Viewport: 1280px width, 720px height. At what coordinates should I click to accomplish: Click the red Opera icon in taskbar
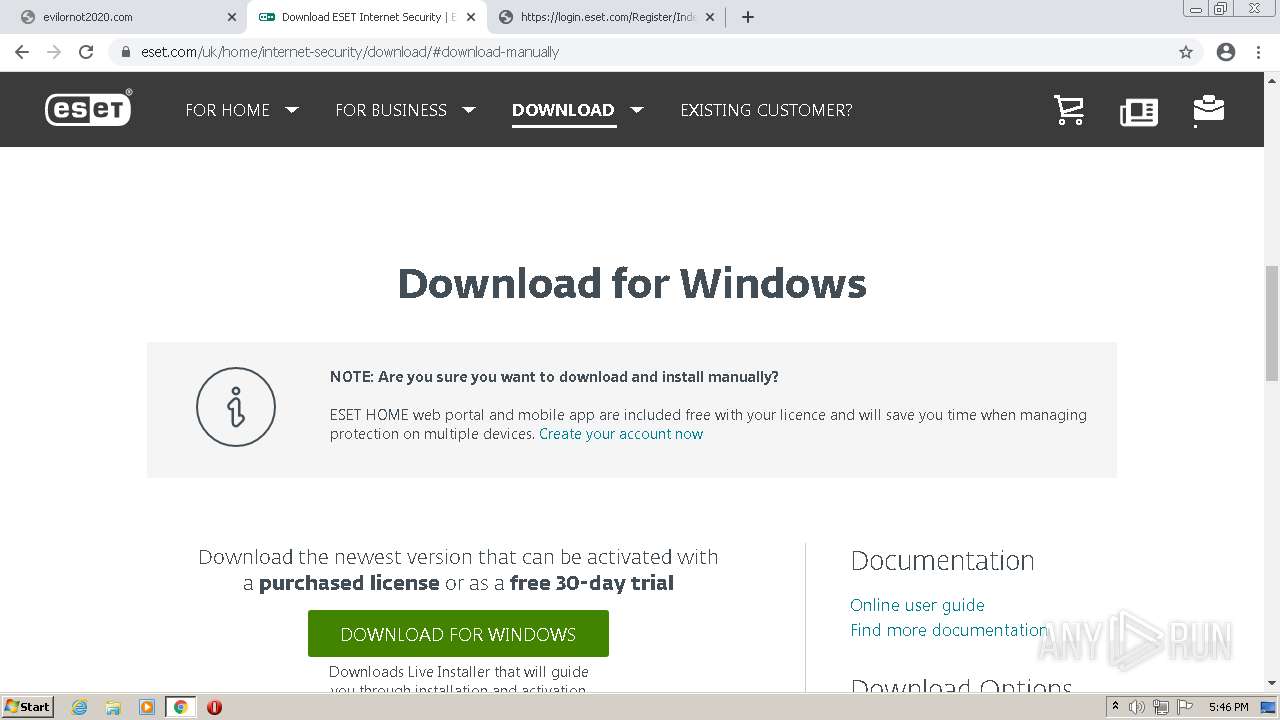(214, 707)
